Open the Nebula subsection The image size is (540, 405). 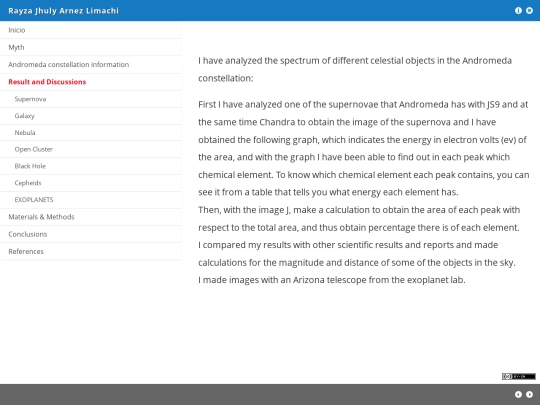point(91,133)
